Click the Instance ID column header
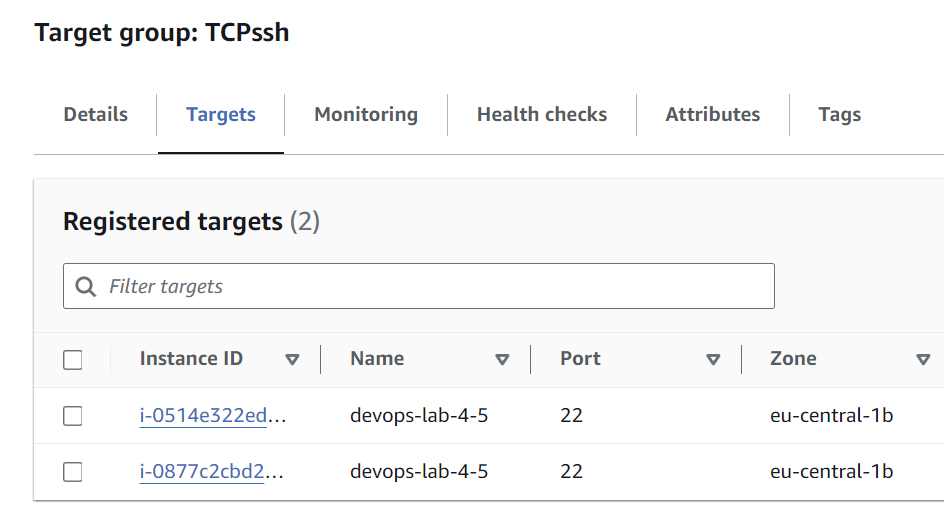The width and height of the screenshot is (944, 529). [191, 359]
